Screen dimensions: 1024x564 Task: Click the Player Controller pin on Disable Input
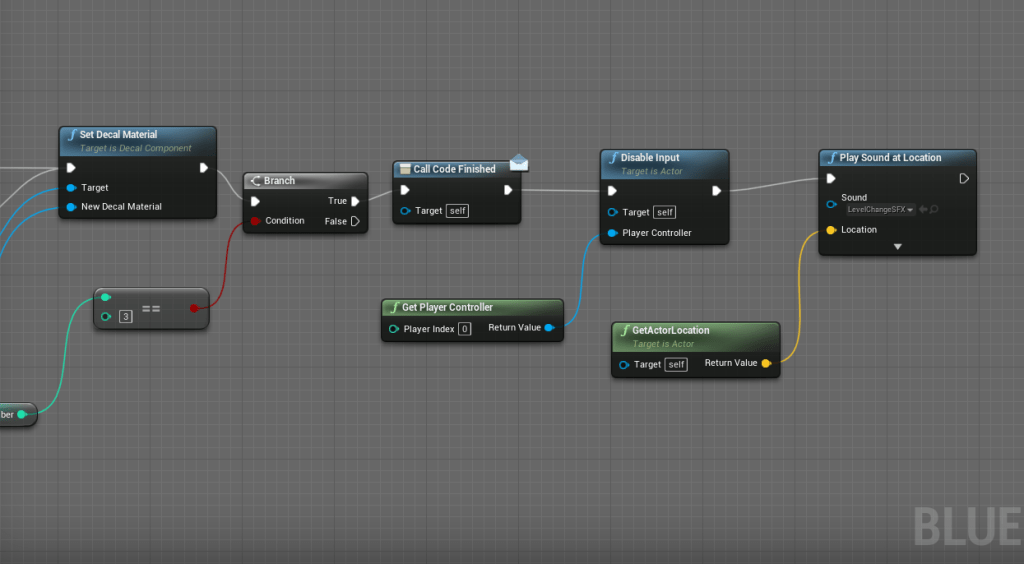(612, 233)
